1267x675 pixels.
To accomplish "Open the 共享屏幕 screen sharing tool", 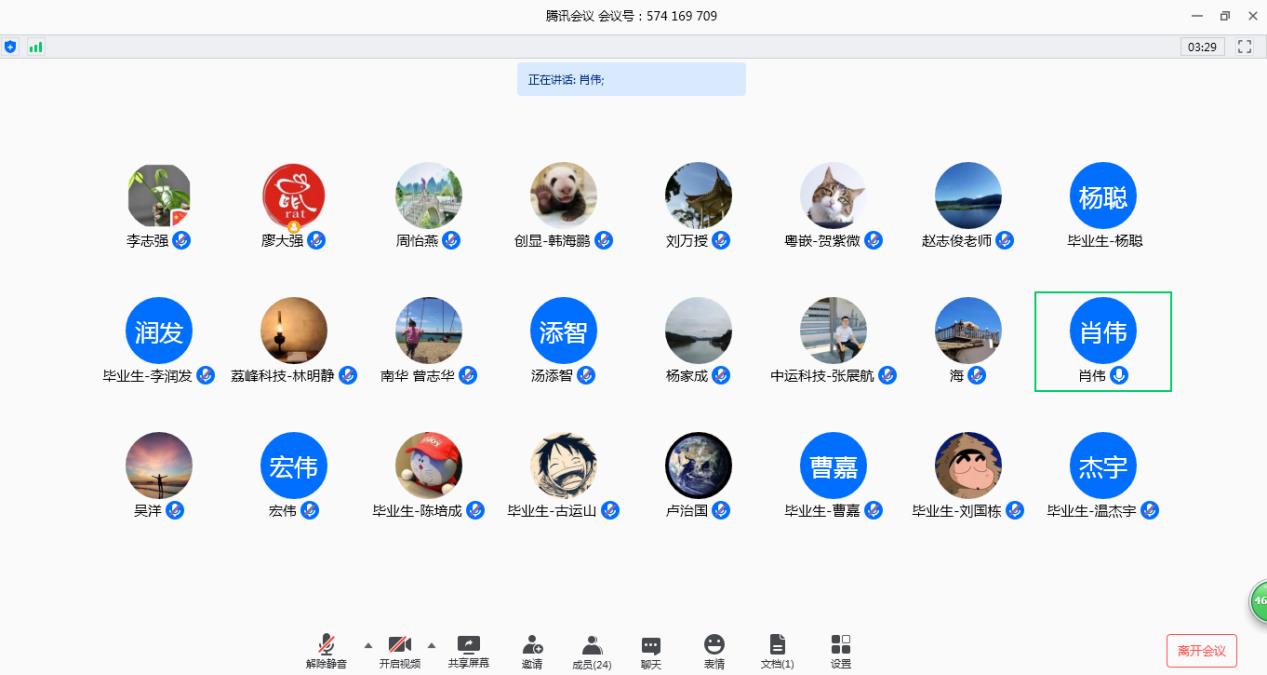I will 466,650.
